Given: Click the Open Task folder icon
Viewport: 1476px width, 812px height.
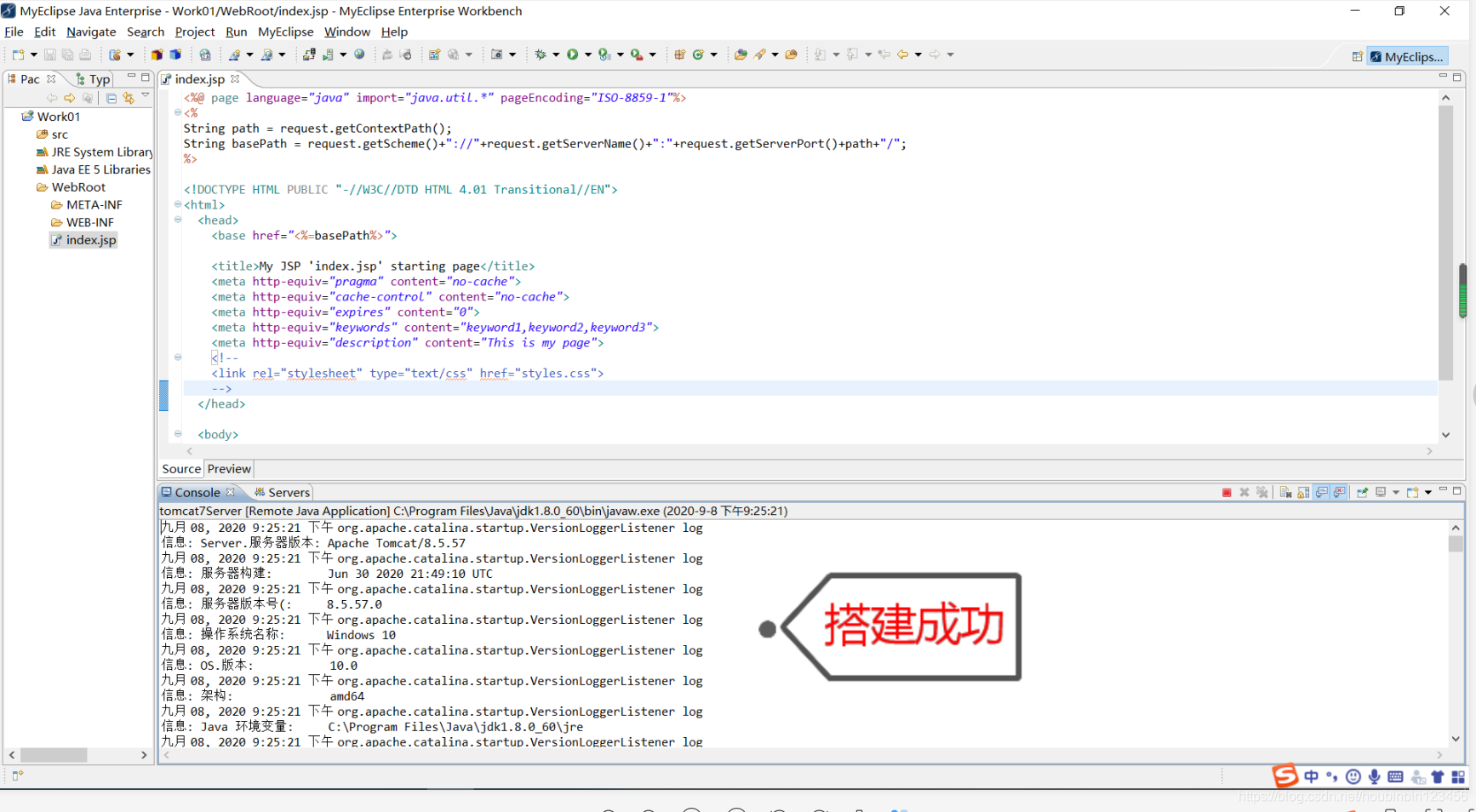Looking at the screenshot, I should click(x=791, y=54).
